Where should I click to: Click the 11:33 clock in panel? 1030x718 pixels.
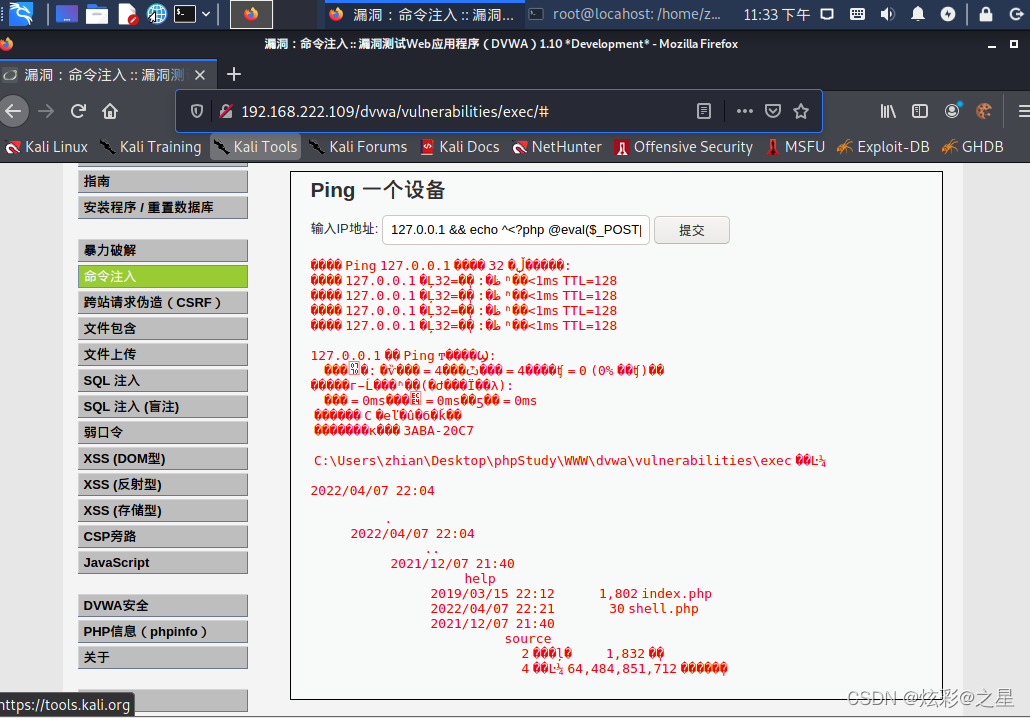pyautogui.click(x=776, y=14)
